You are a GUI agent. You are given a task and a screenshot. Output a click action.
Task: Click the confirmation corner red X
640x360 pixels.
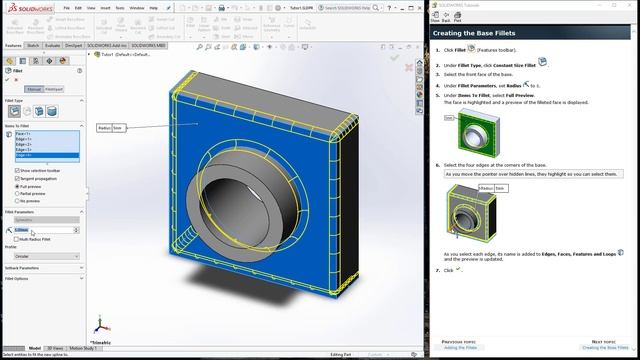pyautogui.click(x=409, y=67)
